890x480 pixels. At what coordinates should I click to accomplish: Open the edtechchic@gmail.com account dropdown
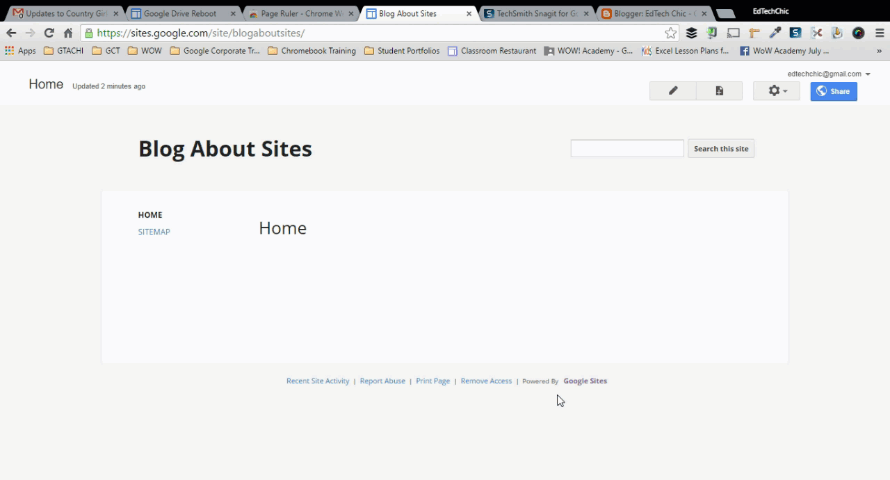828,74
